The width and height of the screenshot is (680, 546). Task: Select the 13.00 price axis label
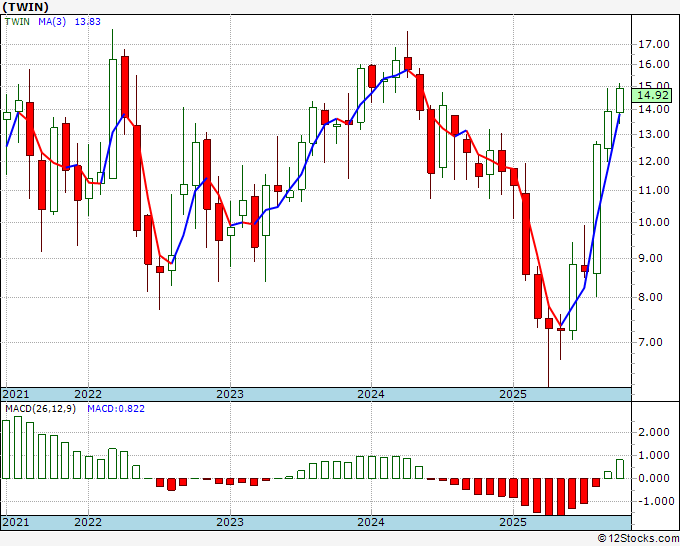pos(654,134)
